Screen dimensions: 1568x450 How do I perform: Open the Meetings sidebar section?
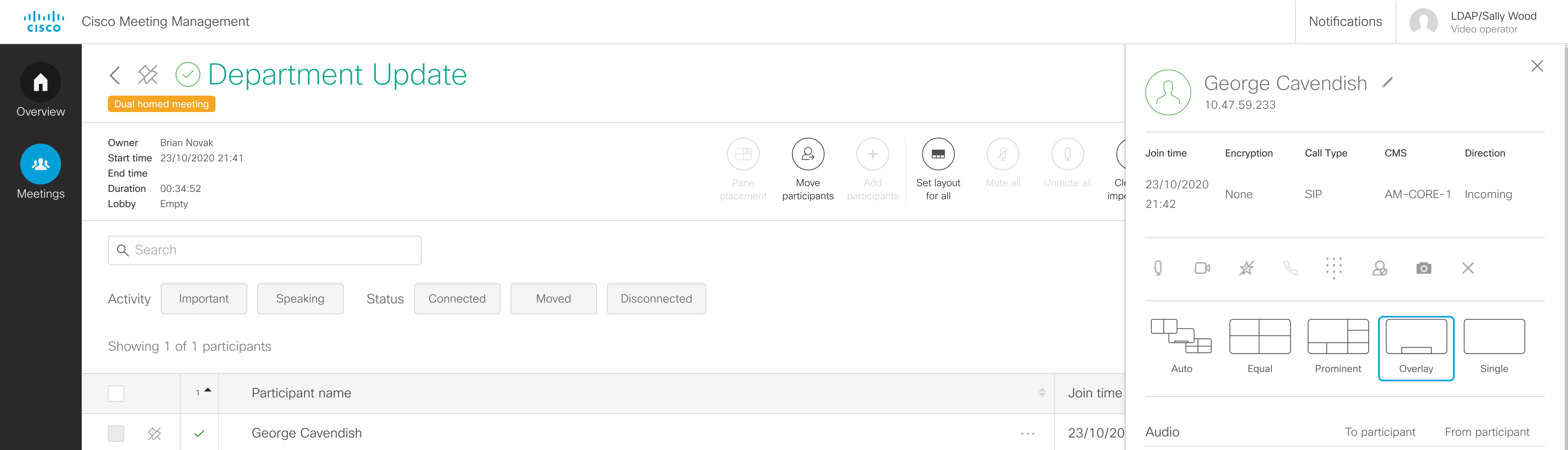pyautogui.click(x=40, y=164)
